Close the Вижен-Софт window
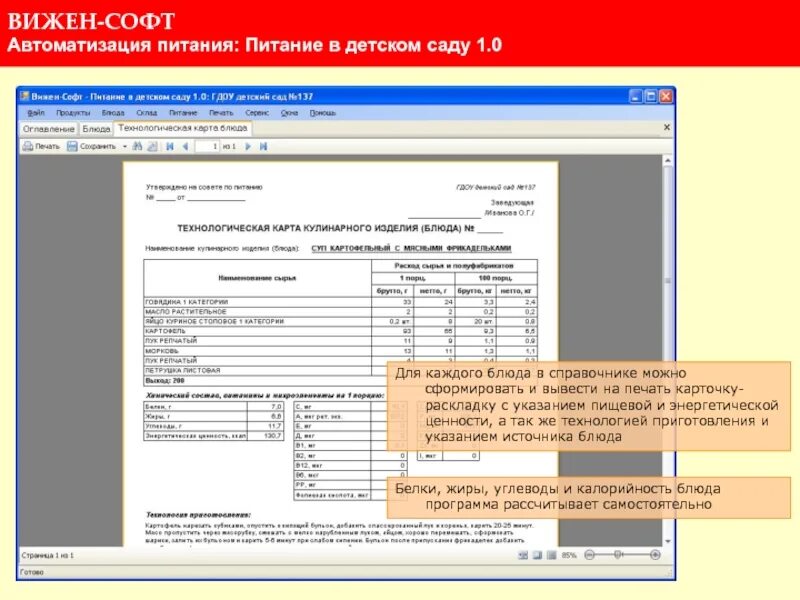Viewport: 800px width, 600px height. (x=666, y=96)
